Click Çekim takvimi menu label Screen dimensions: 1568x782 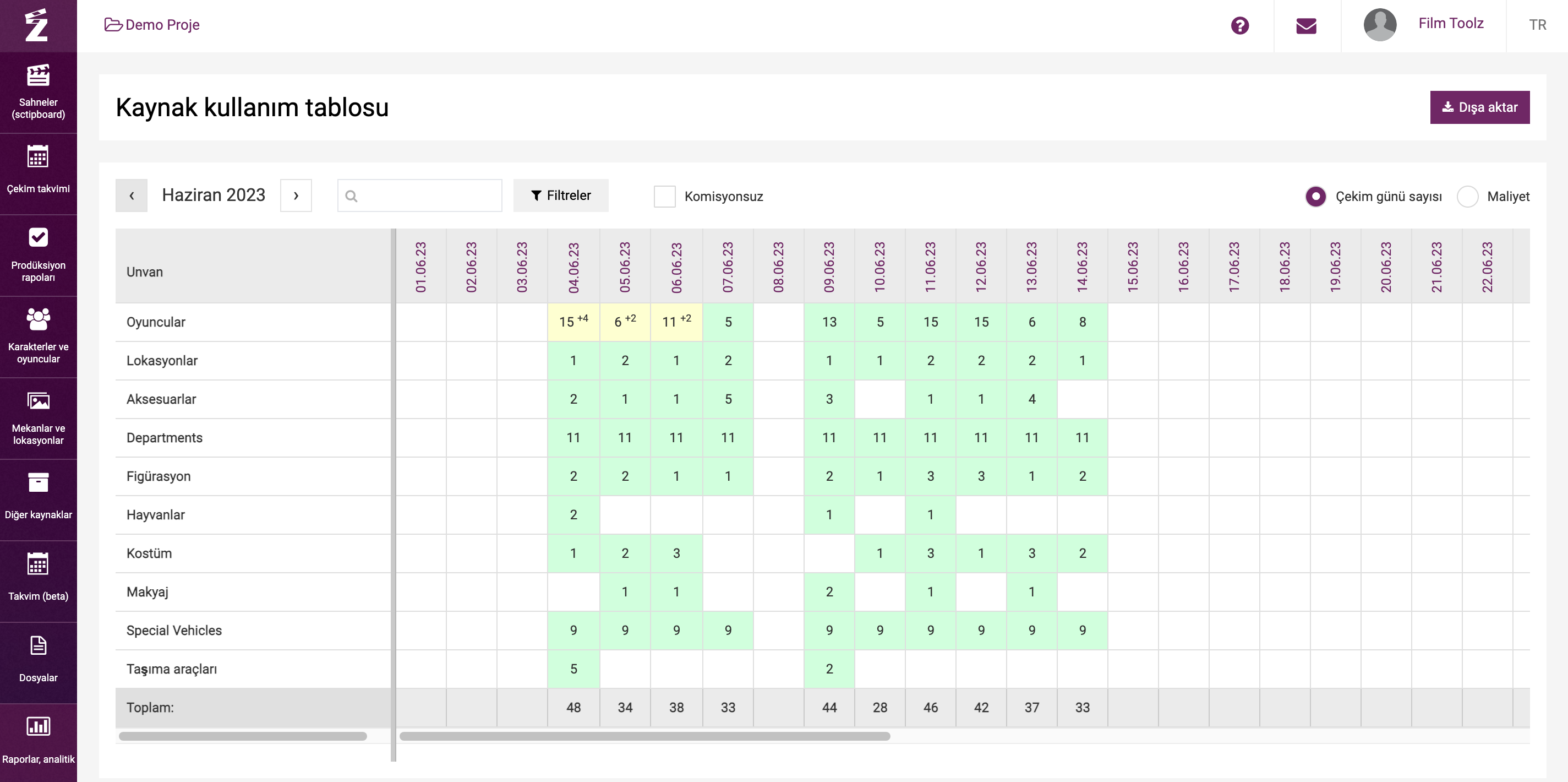click(x=38, y=189)
